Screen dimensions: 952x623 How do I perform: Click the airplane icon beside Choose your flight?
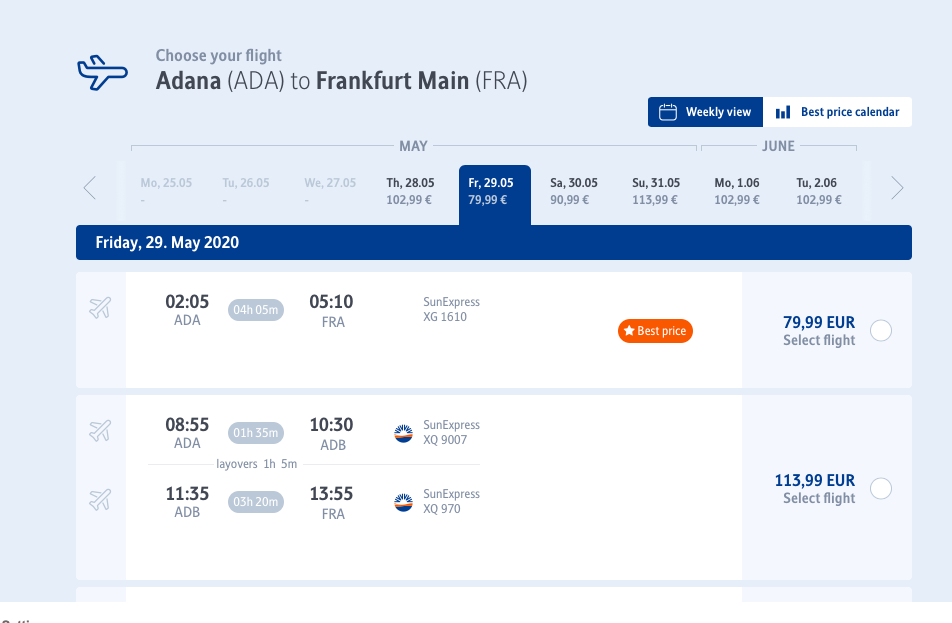coord(102,72)
